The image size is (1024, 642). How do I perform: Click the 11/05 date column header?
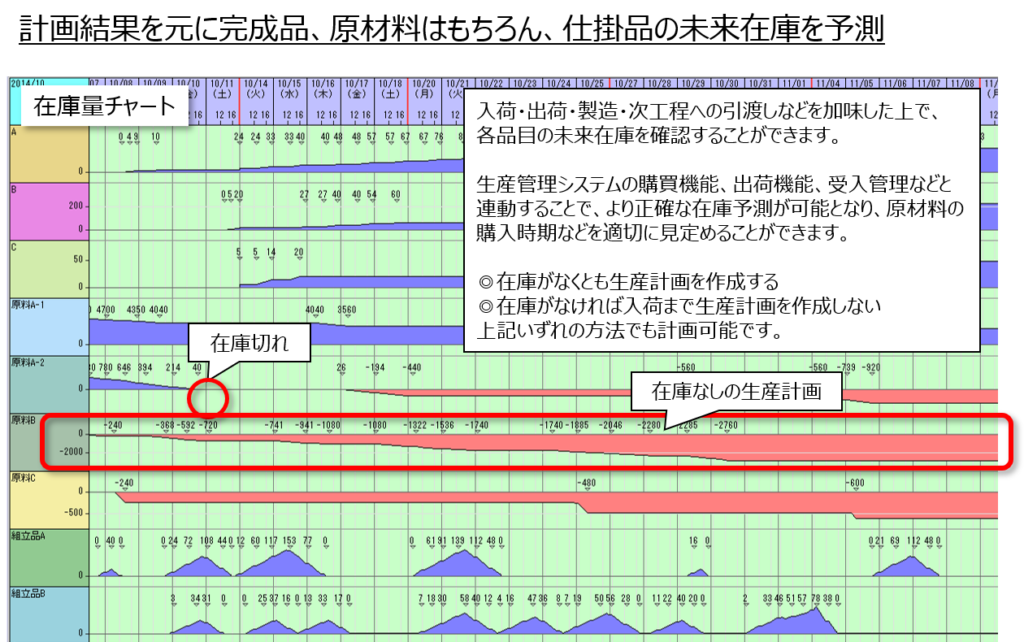(x=860, y=84)
